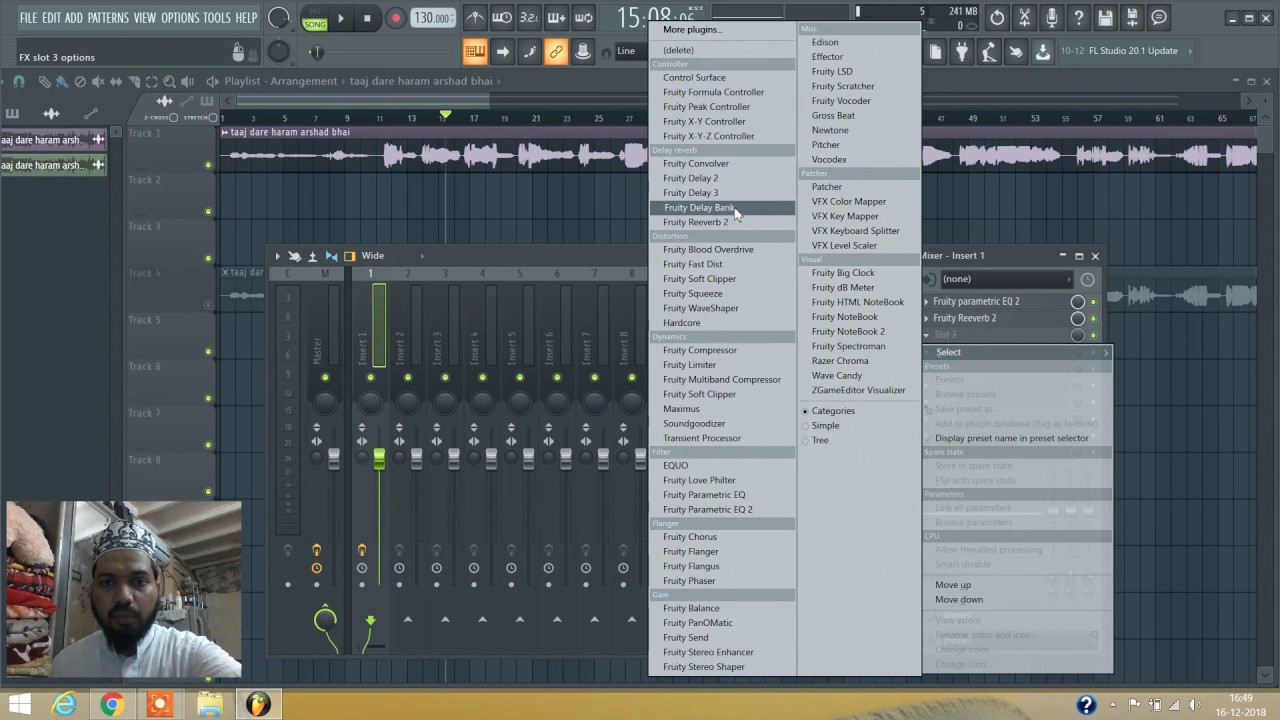
Task: Select the Simple view radio option
Action: pyautogui.click(x=820, y=426)
